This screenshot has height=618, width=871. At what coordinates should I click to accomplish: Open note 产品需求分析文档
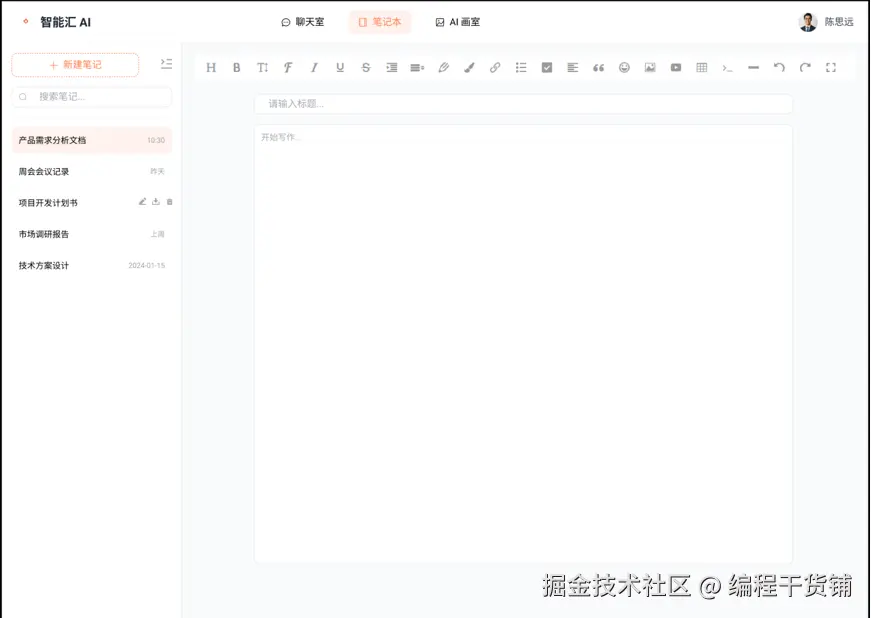[x=92, y=140]
